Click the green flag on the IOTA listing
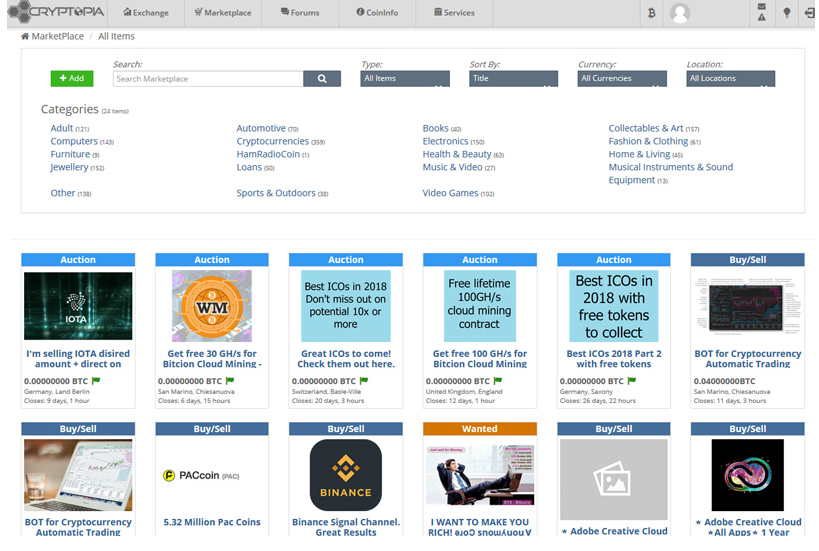Viewport: 819px width, 551px height. [x=96, y=381]
